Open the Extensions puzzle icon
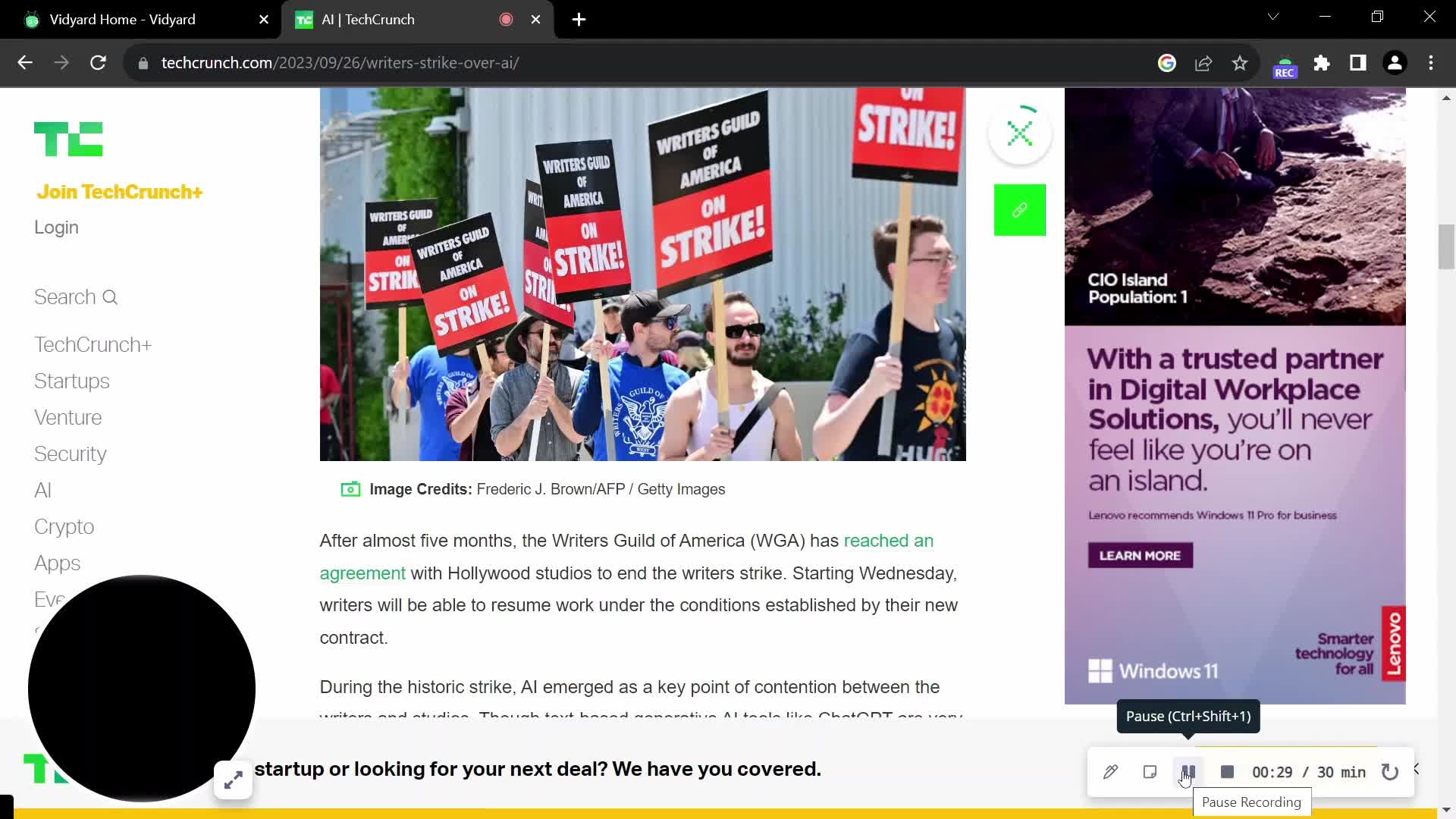The width and height of the screenshot is (1456, 819). click(1322, 63)
